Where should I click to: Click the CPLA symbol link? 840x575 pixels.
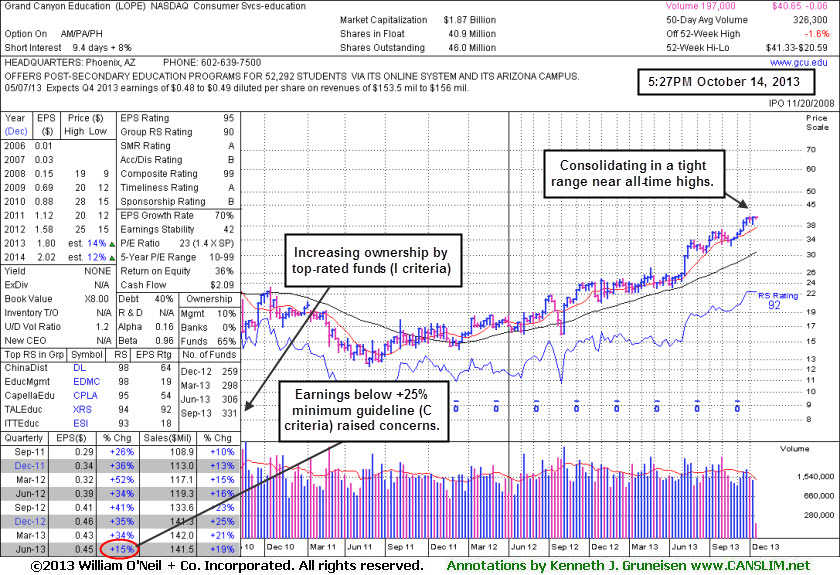click(x=85, y=395)
